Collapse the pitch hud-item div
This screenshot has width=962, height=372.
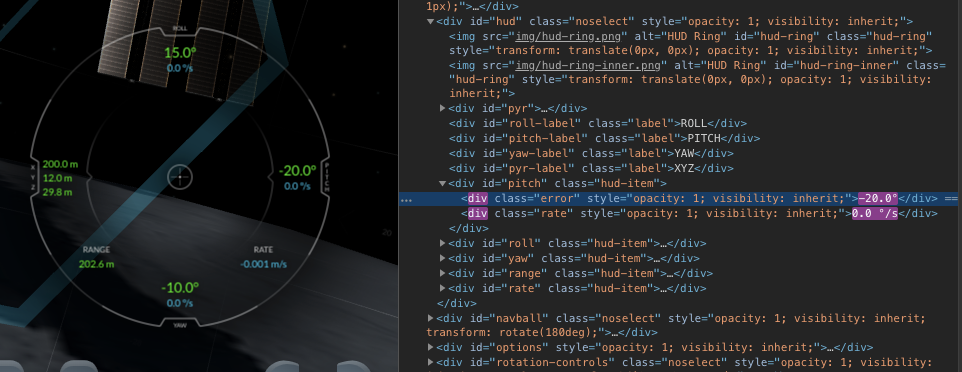(x=443, y=183)
